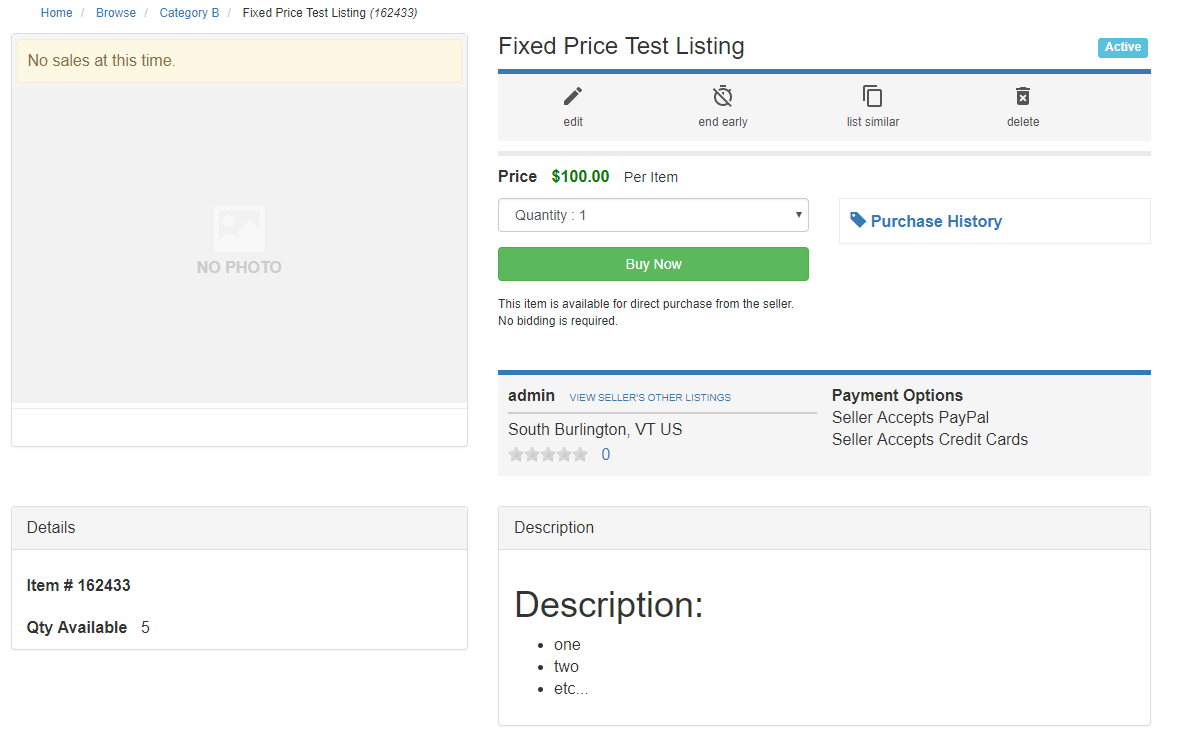Click the list similar label

[872, 122]
